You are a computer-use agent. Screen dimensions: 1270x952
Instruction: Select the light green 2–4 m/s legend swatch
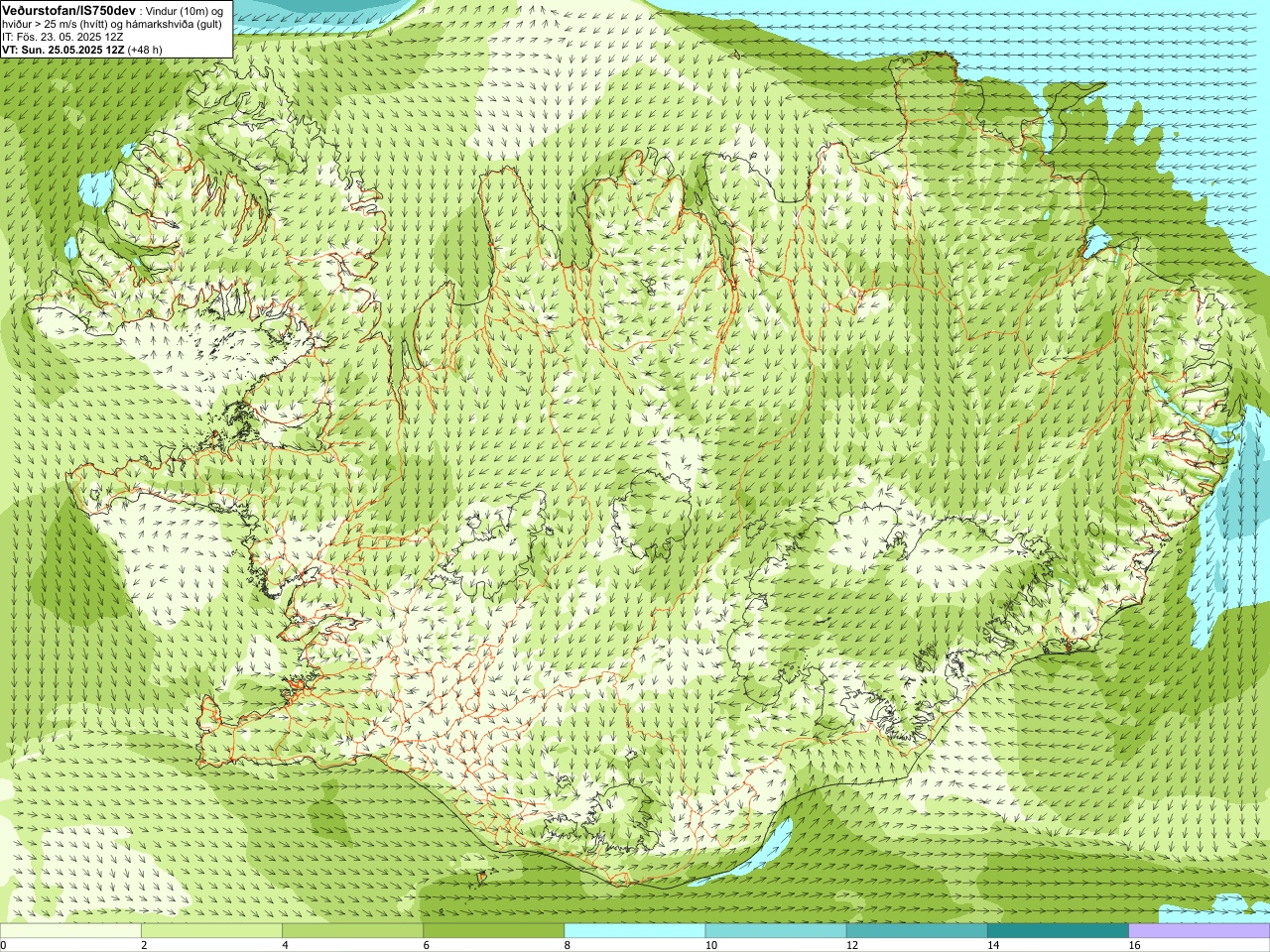(211, 931)
